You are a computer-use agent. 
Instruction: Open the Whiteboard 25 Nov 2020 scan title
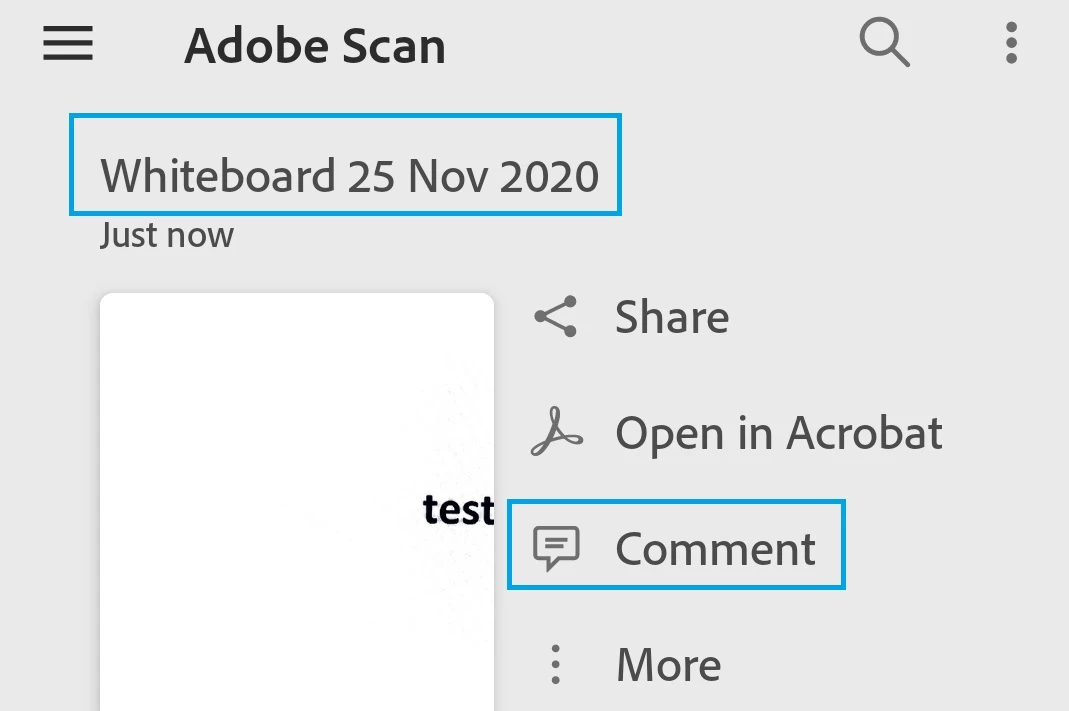(349, 176)
